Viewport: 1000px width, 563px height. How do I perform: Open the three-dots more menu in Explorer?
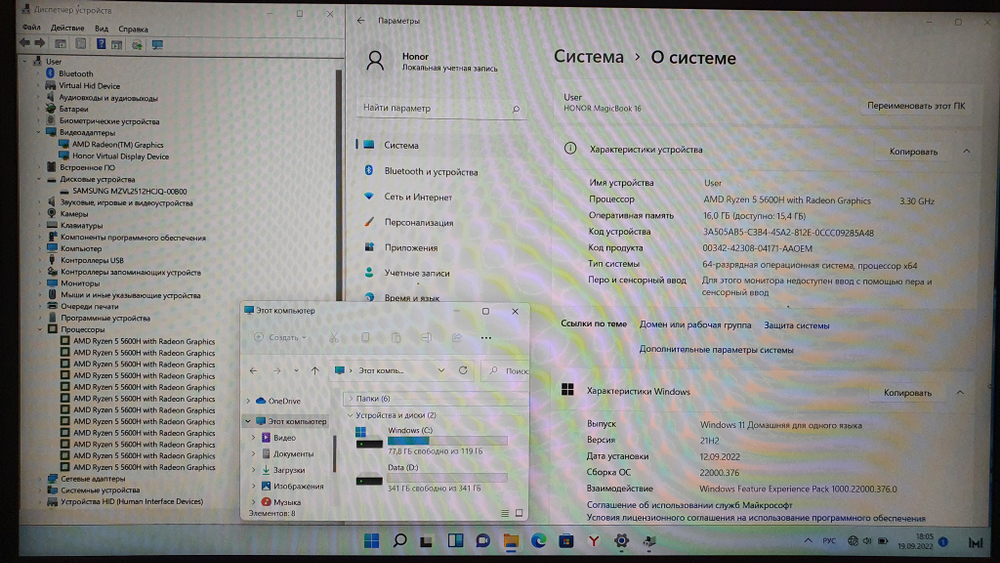pos(486,338)
